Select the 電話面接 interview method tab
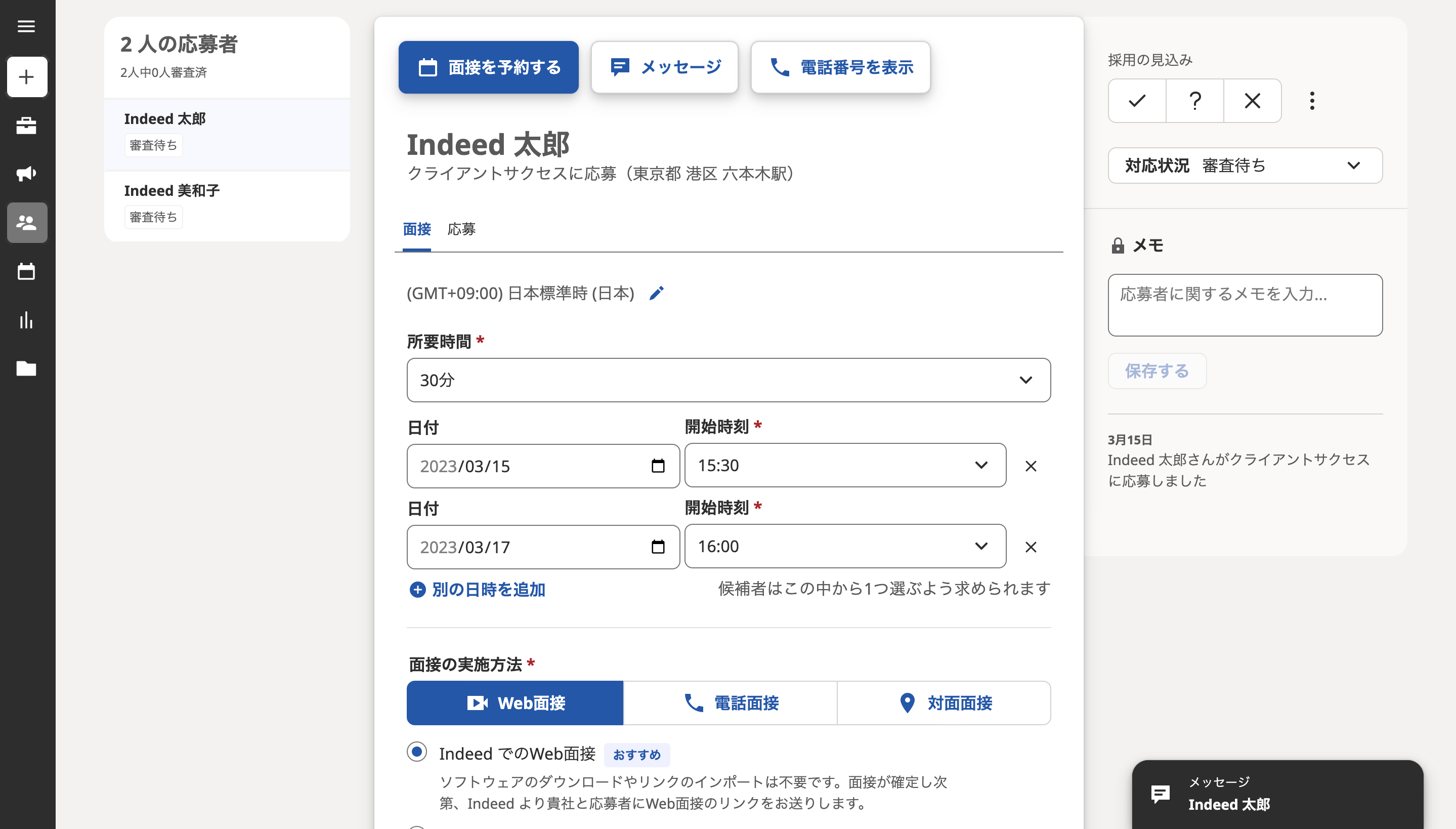 730,703
